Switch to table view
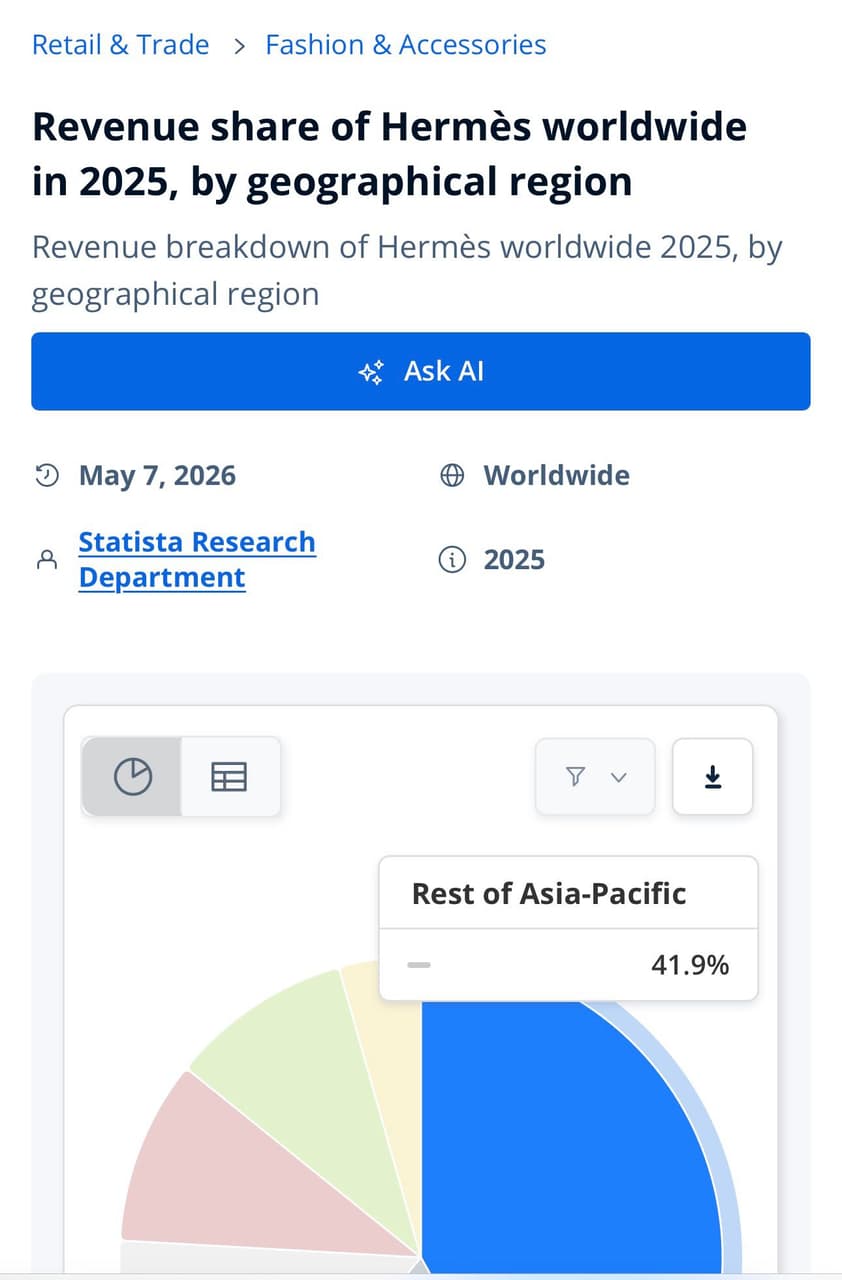 (230, 776)
